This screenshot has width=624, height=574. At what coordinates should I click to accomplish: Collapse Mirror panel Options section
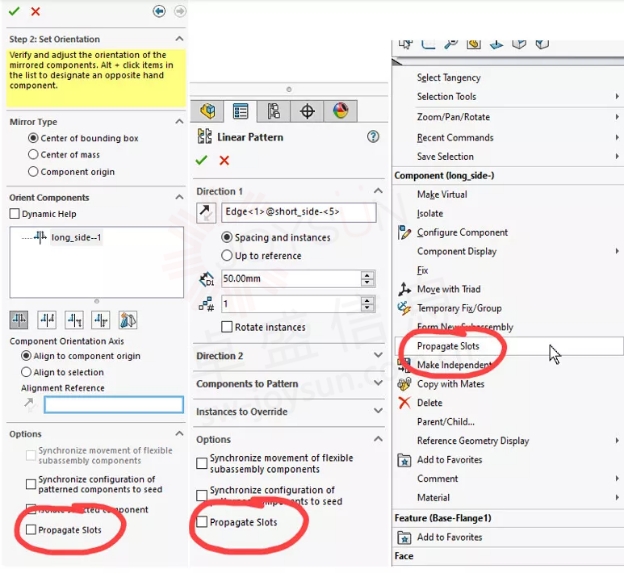tap(179, 433)
